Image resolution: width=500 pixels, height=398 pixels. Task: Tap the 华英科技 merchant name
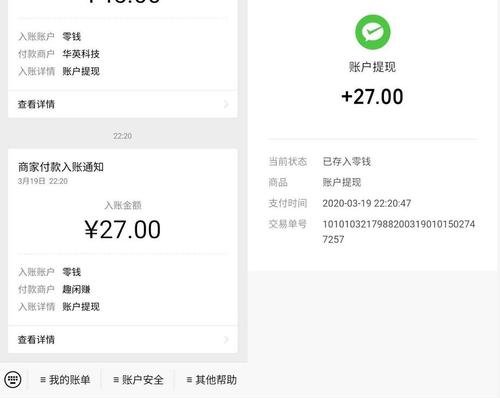(x=81, y=54)
